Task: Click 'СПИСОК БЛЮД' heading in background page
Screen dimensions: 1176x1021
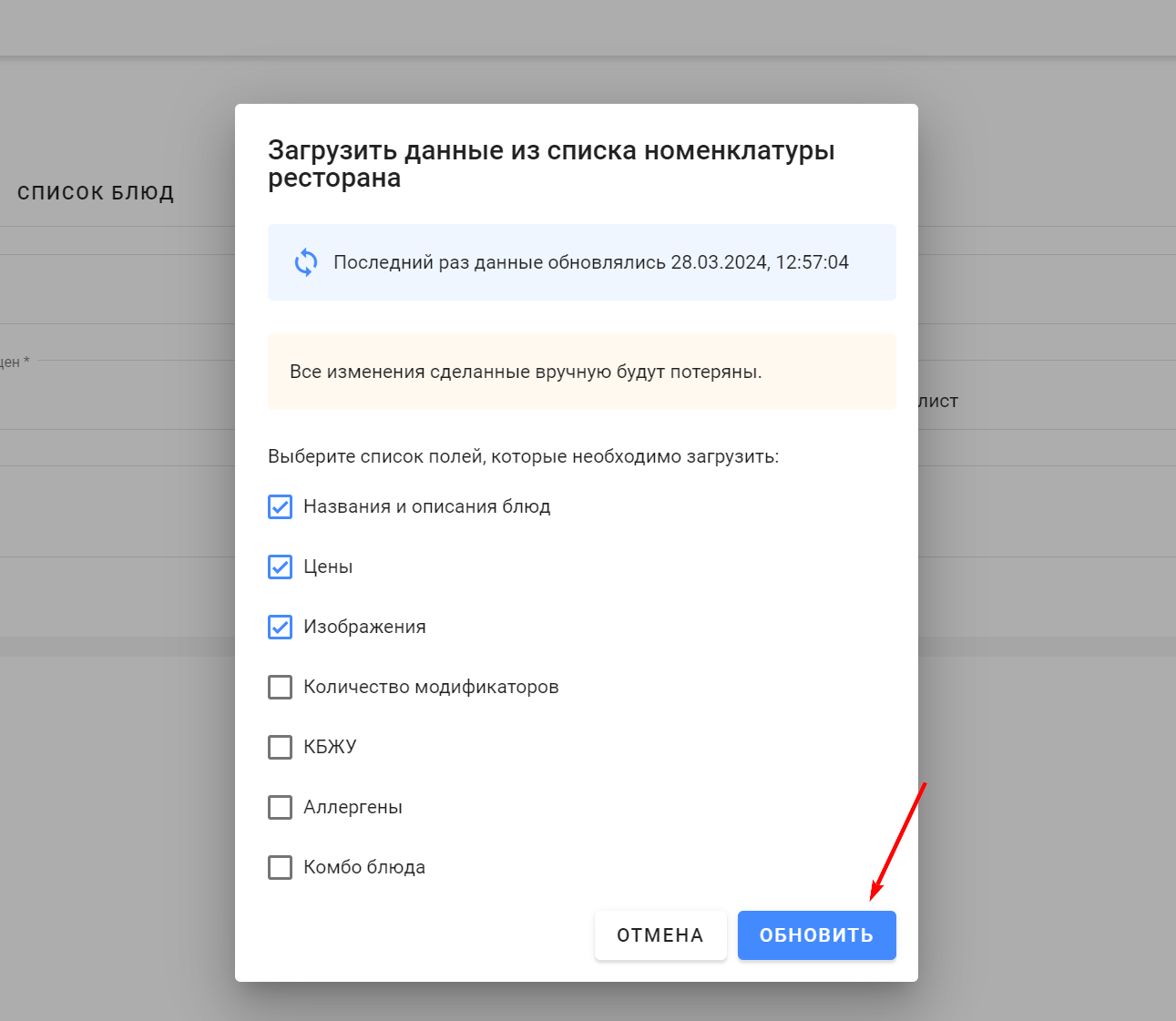Action: 96,193
